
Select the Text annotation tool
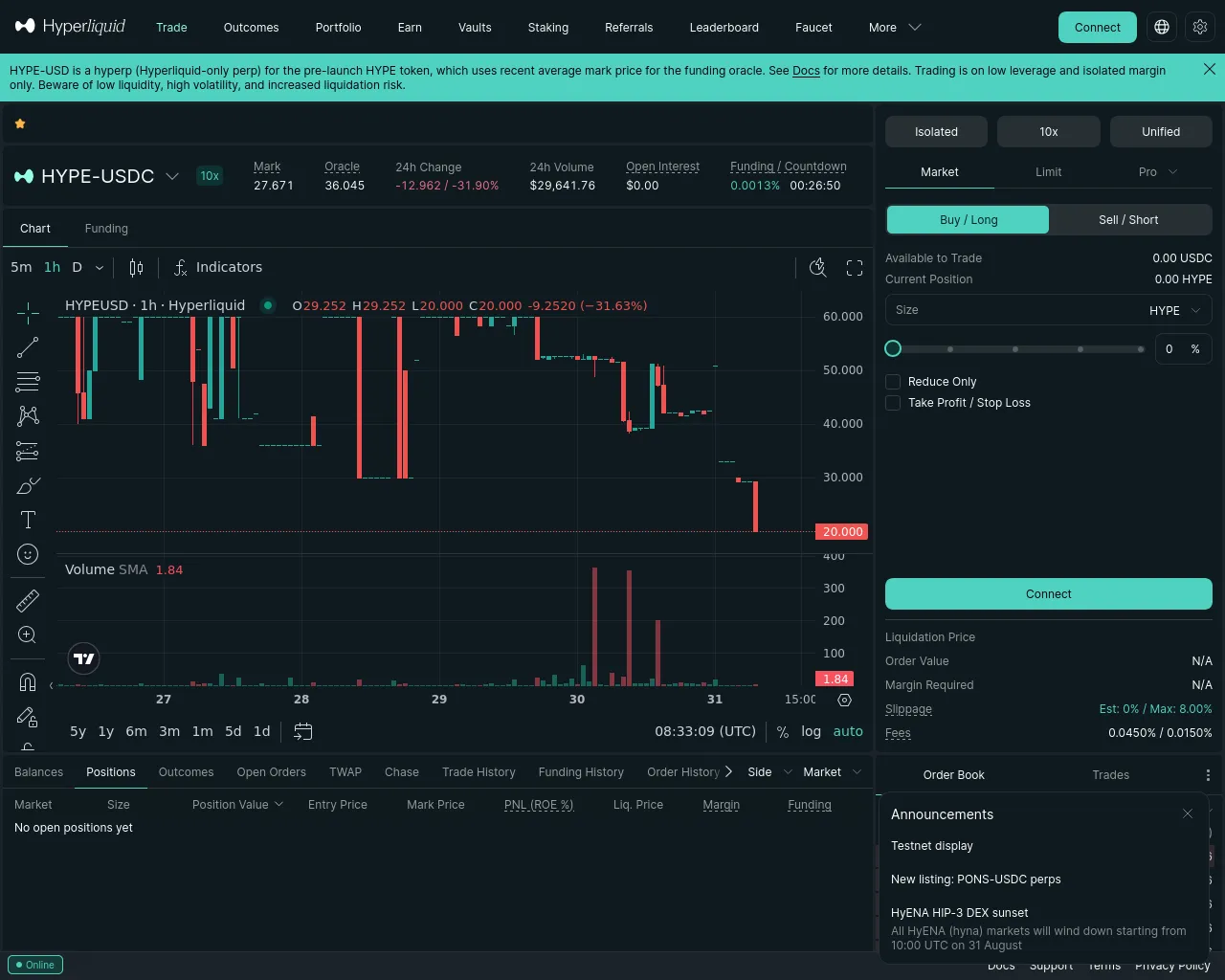(x=28, y=520)
